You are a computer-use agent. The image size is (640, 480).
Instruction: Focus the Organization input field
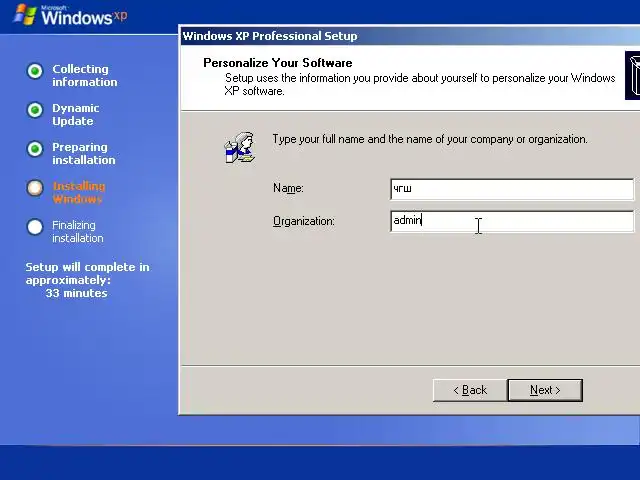[x=512, y=221]
